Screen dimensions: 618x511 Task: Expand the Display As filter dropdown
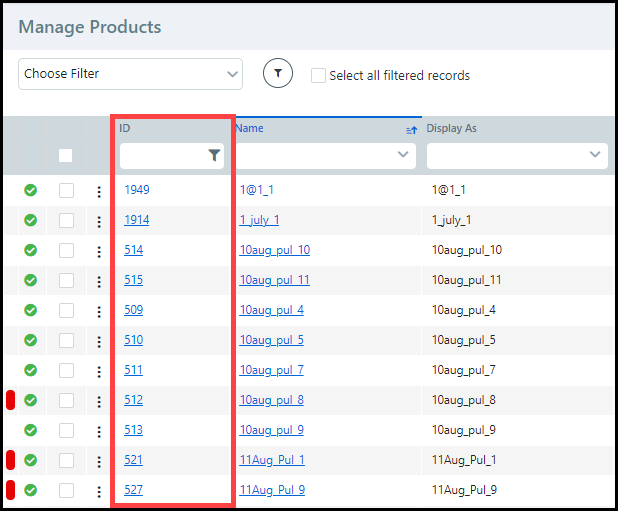[x=597, y=155]
